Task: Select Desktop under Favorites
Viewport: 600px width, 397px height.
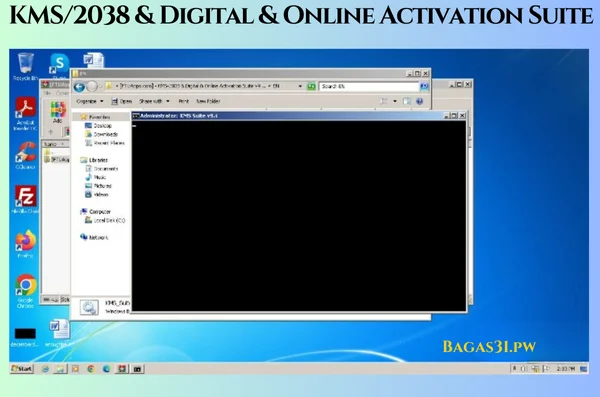Action: [99, 126]
